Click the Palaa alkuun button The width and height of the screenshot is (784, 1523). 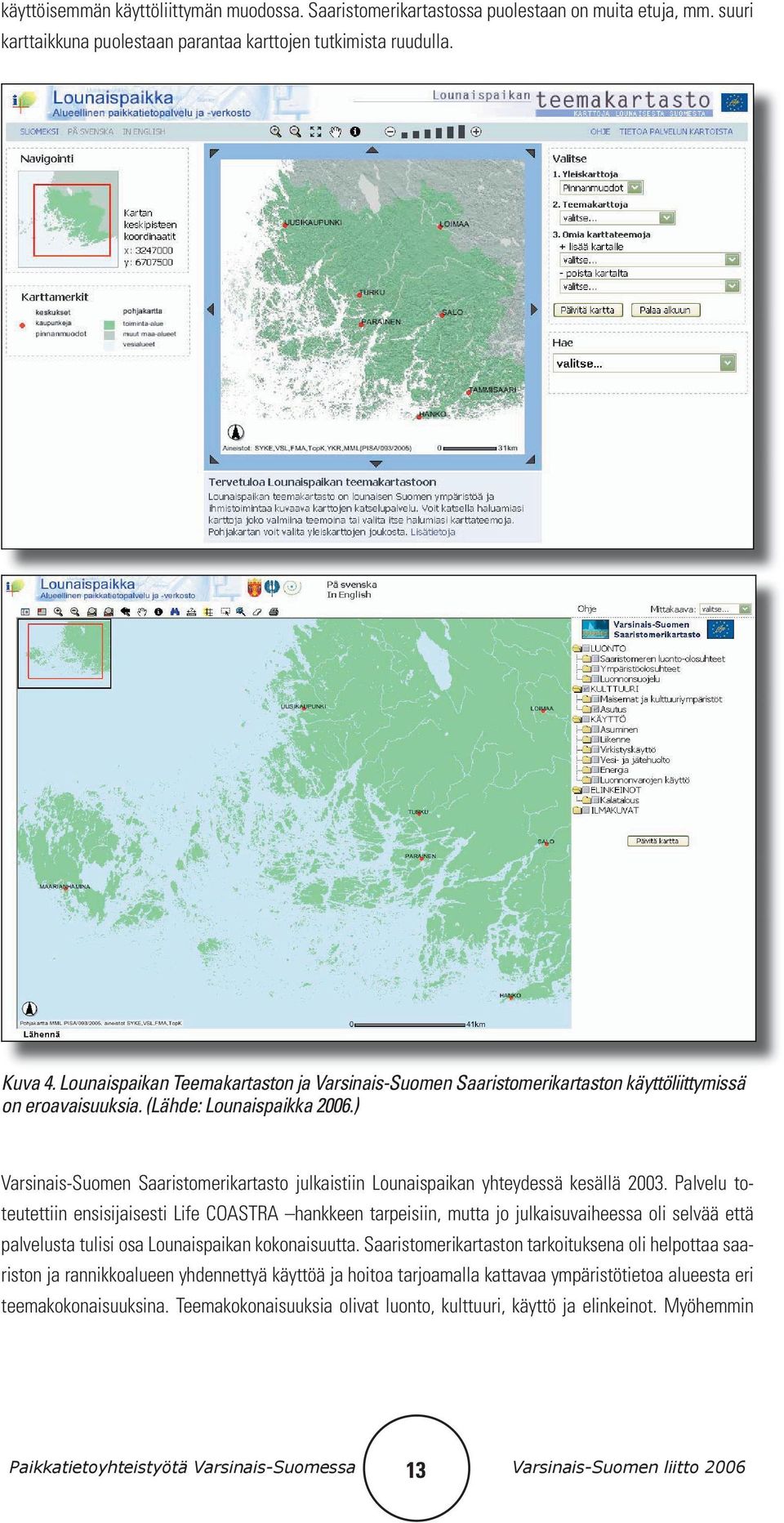coord(665,310)
